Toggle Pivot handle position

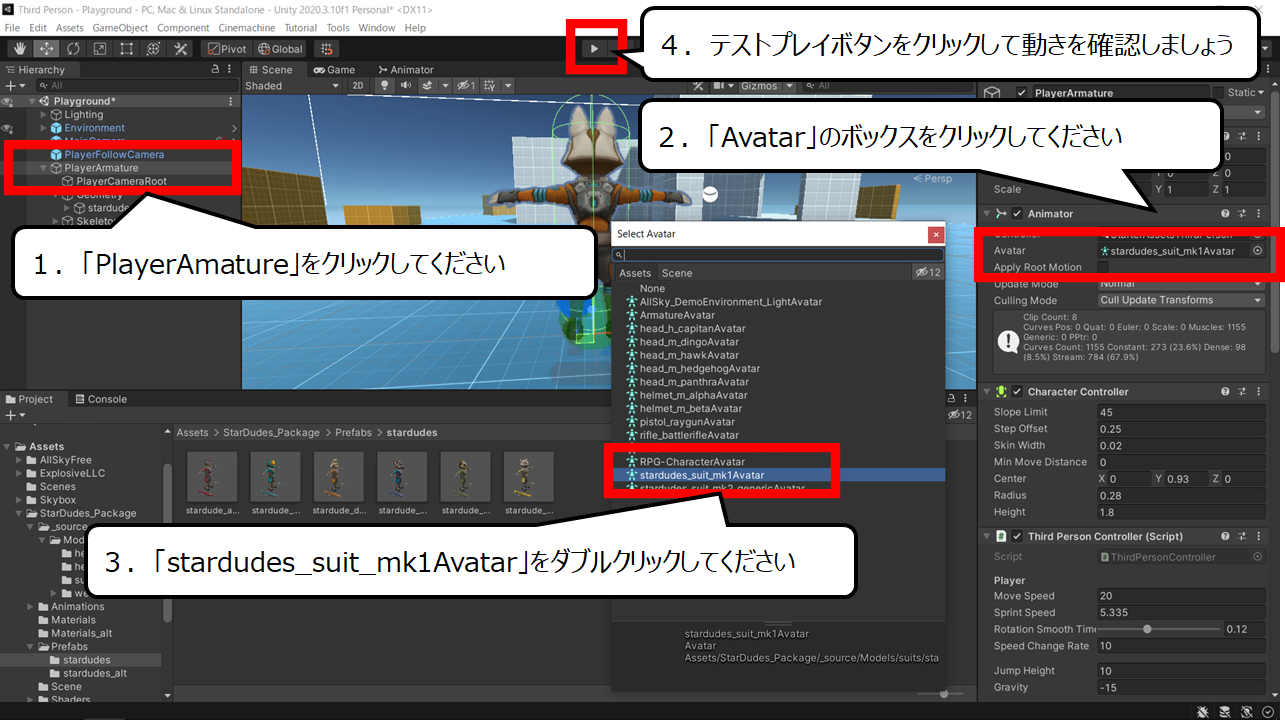click(226, 48)
